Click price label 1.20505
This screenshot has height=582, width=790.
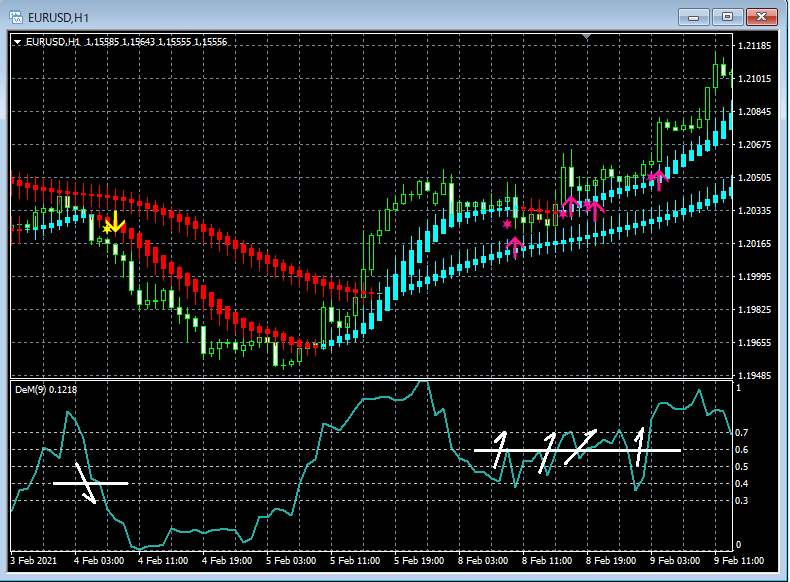(754, 177)
